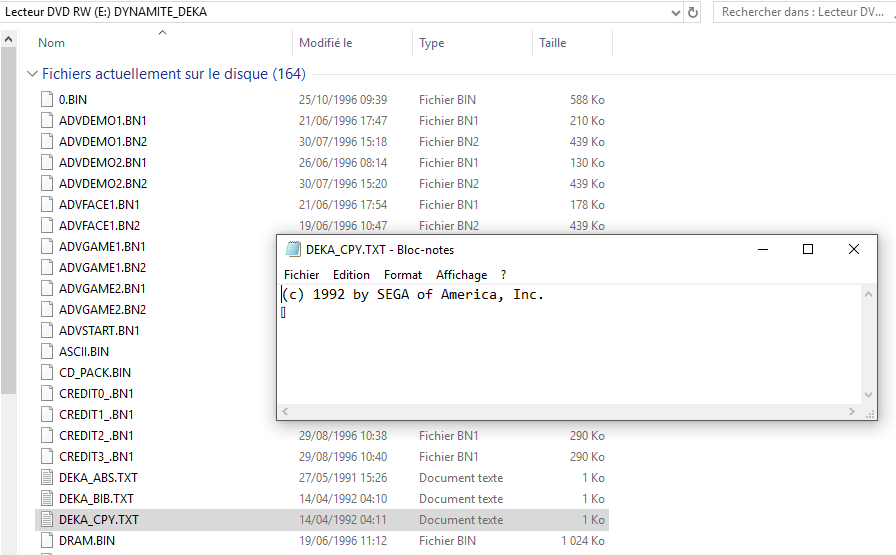
Task: Select the ADVSTART.BN1 file icon
Action: pos(47,330)
